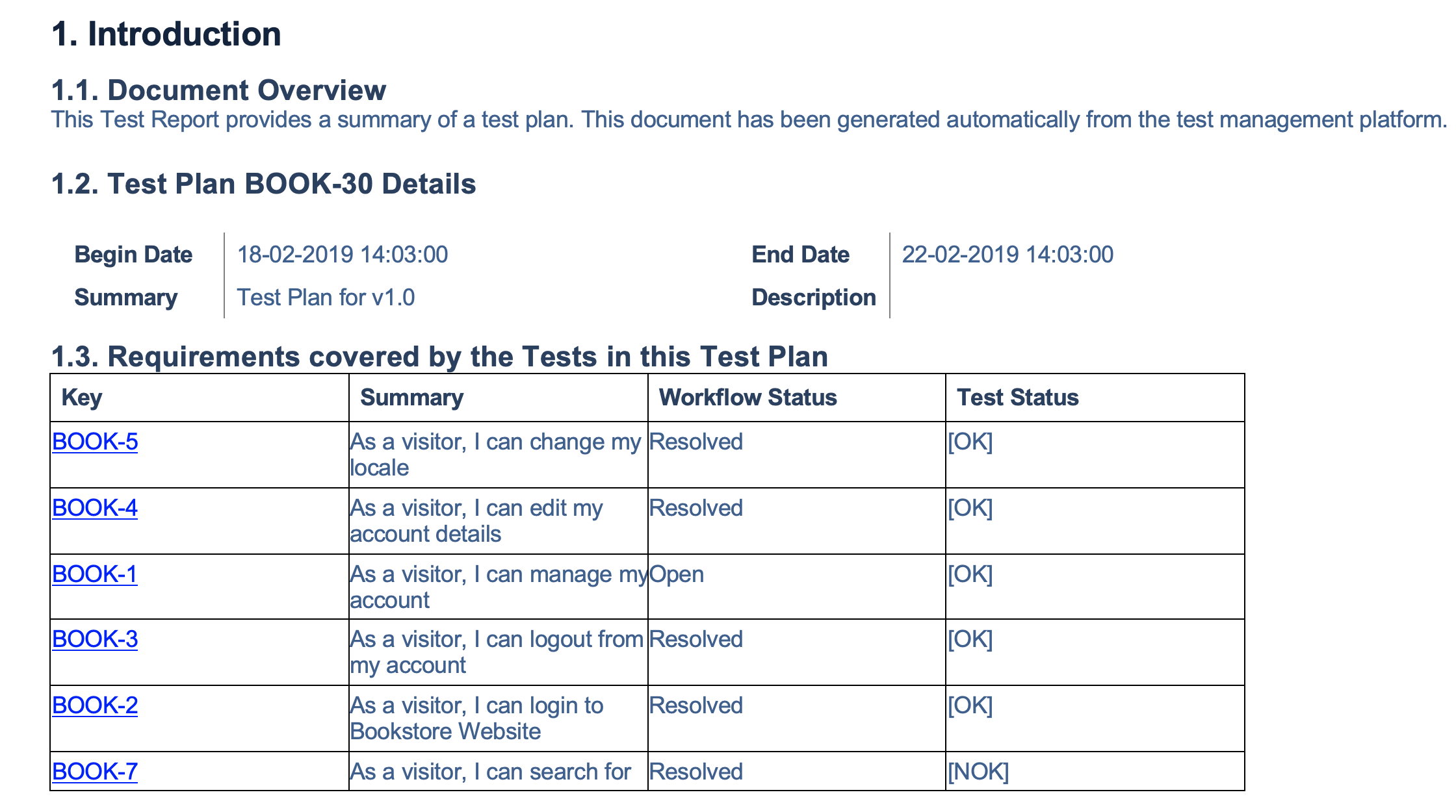
Task: Open the BOOK-5 requirement link
Action: pos(95,442)
